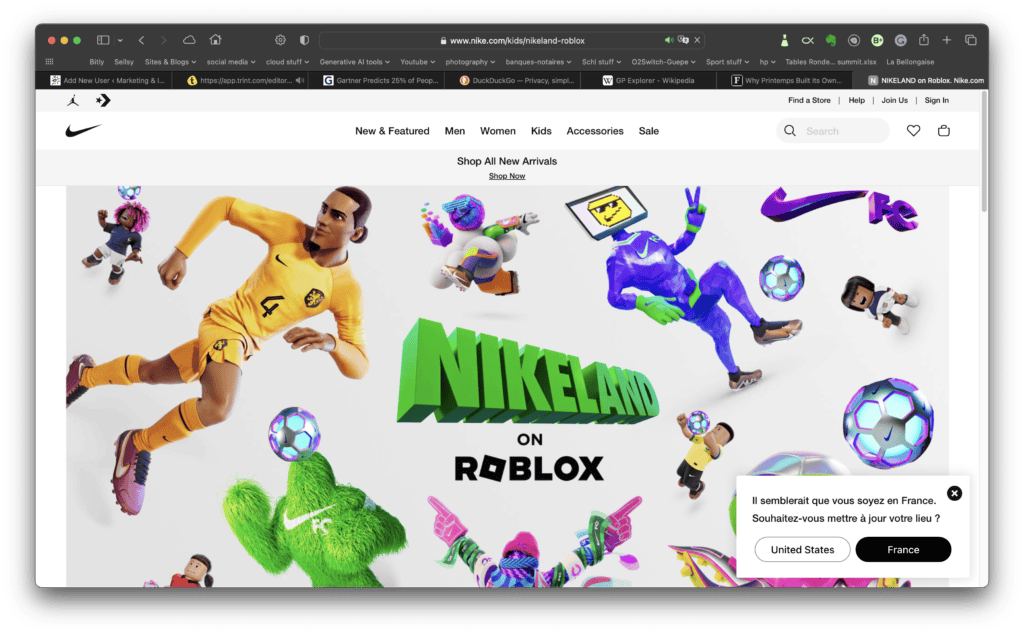Expand the Youtube bookmarks folder
Viewport: 1024px width, 634px height.
click(x=417, y=62)
